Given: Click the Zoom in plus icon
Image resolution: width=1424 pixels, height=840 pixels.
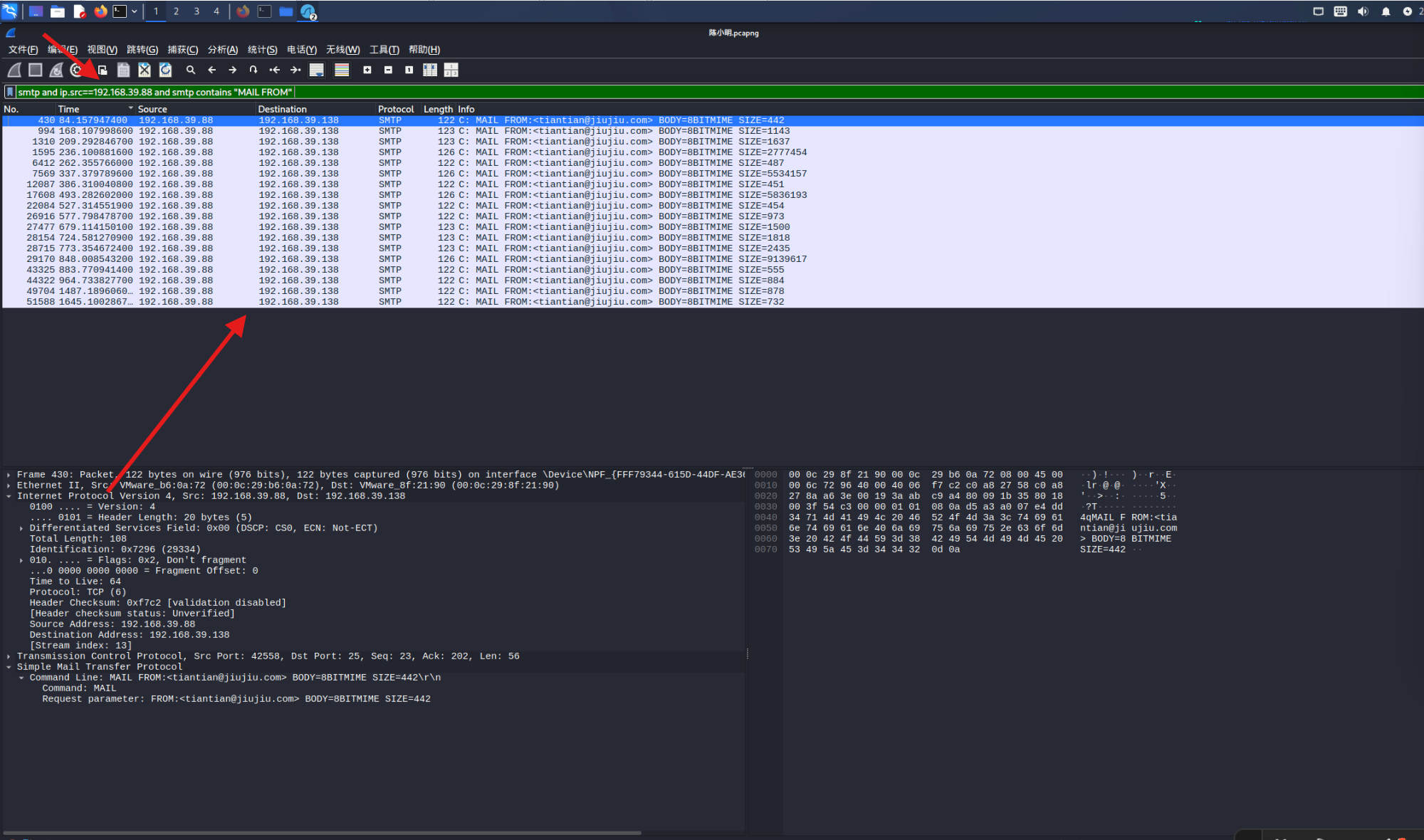Looking at the screenshot, I should pos(367,70).
